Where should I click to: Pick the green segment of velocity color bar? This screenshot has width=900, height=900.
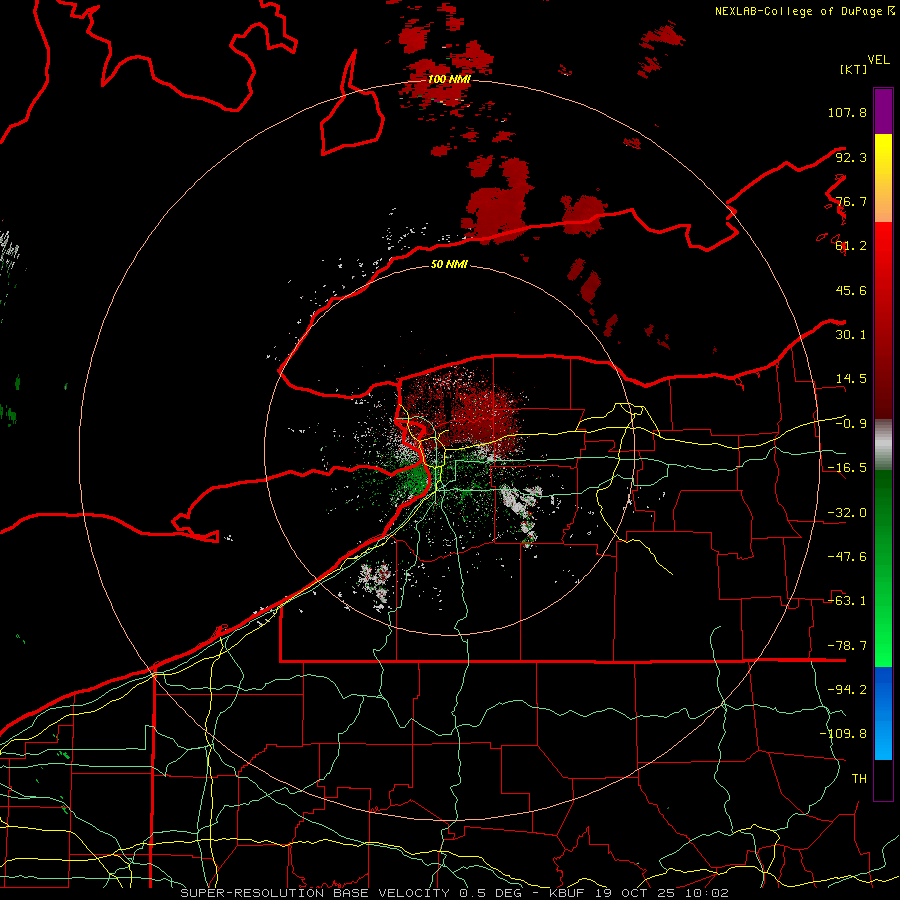click(x=883, y=568)
